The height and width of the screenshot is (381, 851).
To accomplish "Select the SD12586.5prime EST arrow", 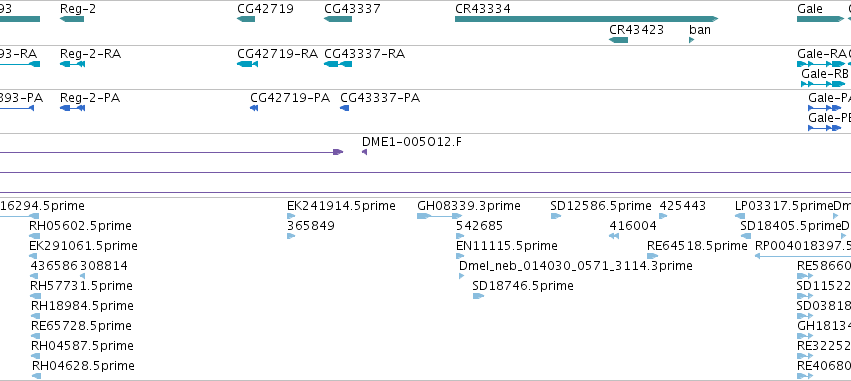I will (x=555, y=216).
